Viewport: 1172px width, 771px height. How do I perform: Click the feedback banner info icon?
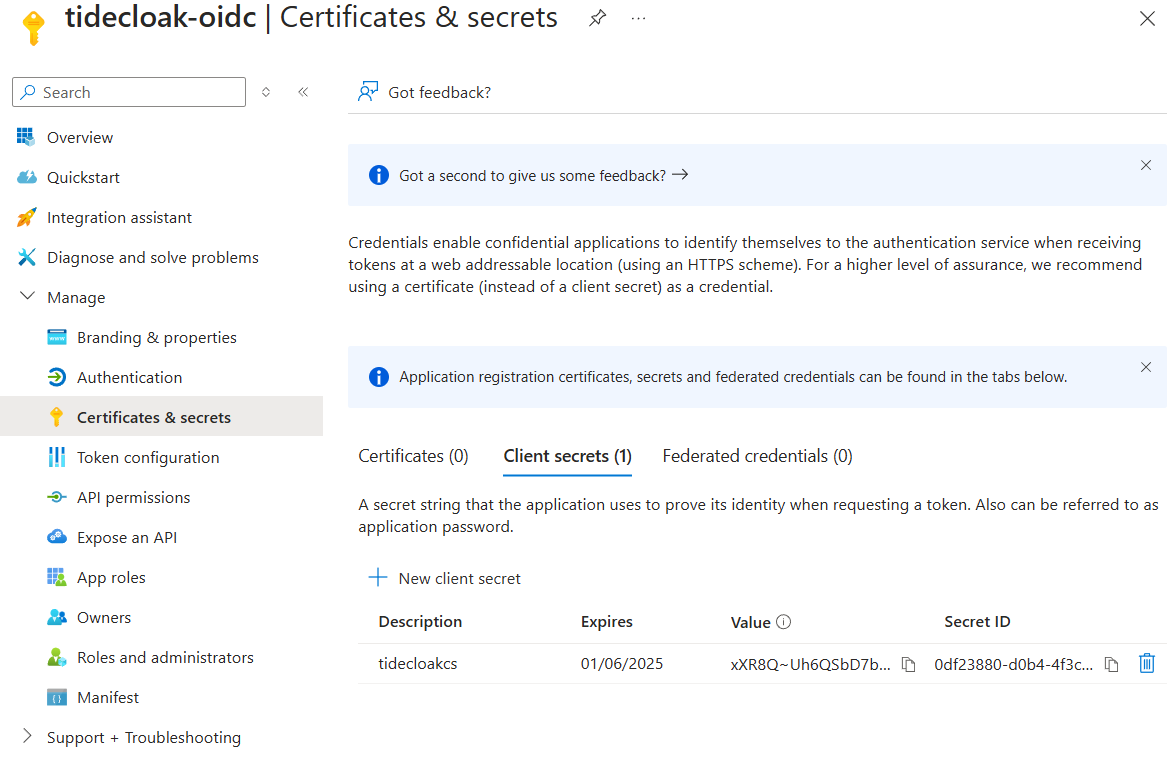tap(379, 175)
